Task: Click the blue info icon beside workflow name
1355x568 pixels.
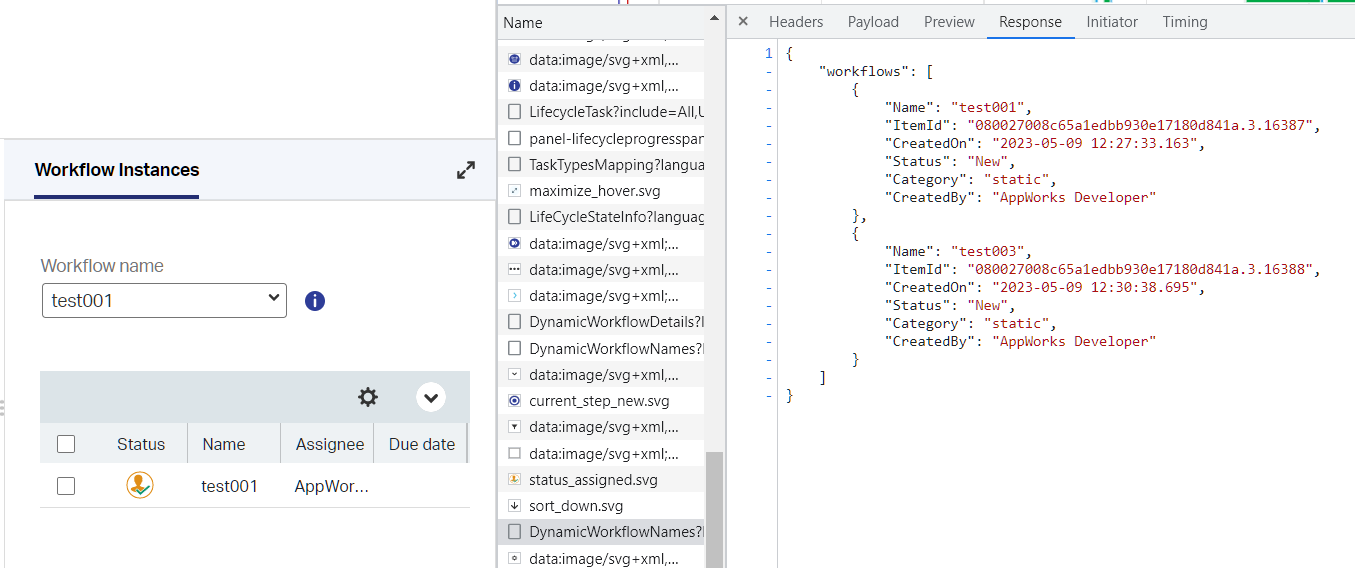Action: point(315,301)
